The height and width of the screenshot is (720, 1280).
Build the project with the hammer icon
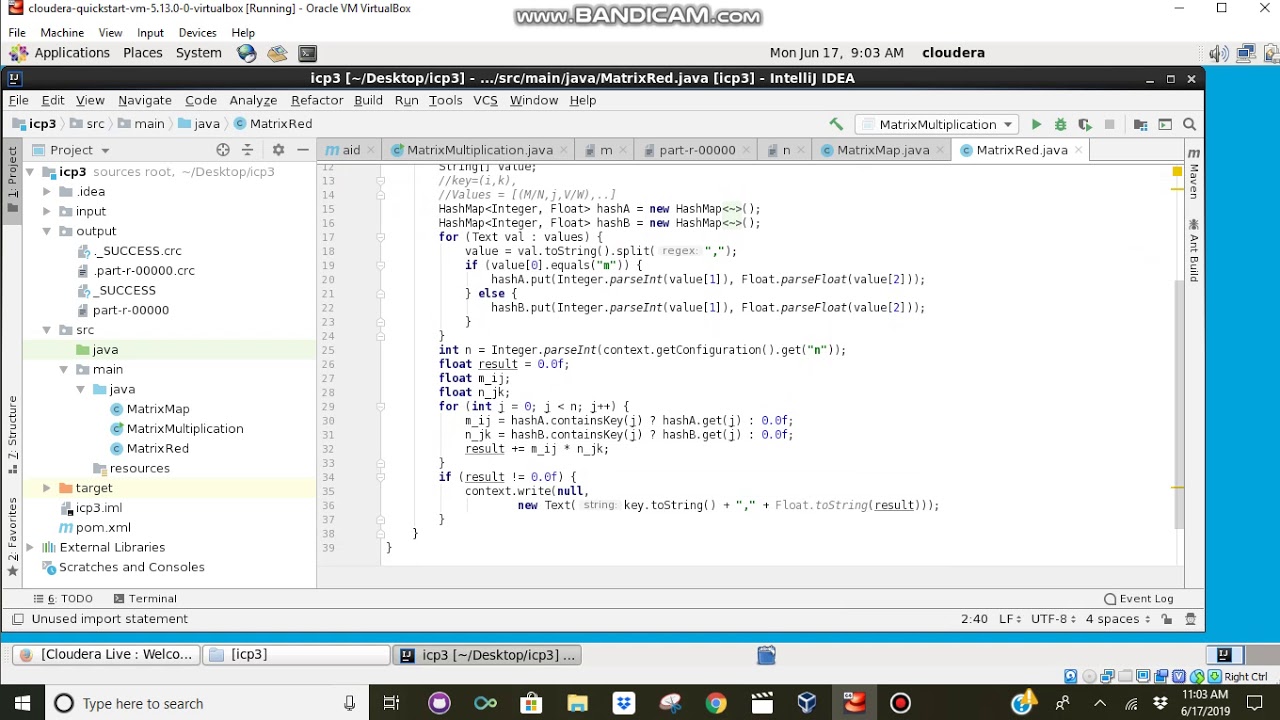(x=835, y=124)
